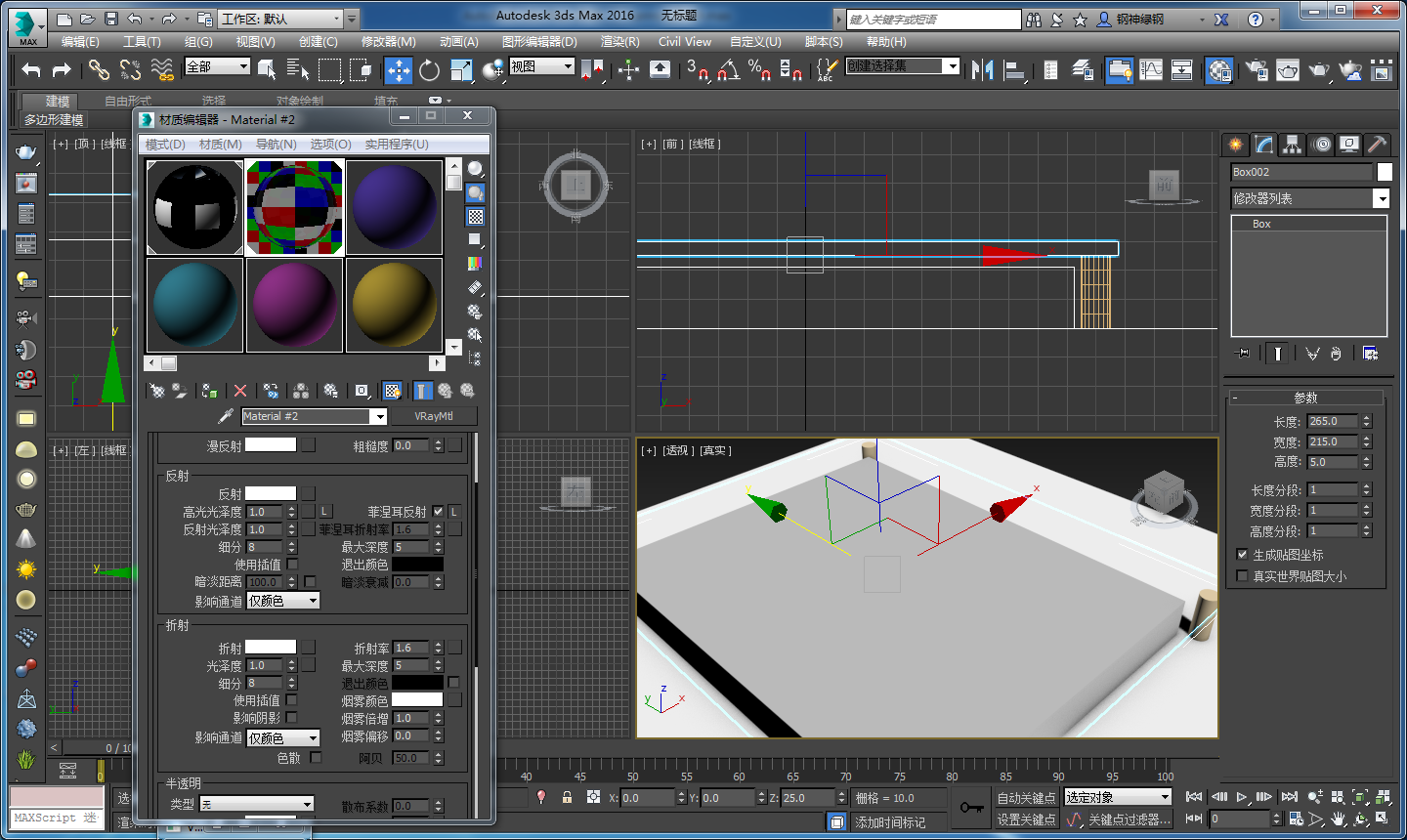Activate the Select and Rotate tool
The width and height of the screenshot is (1407, 840).
(429, 69)
